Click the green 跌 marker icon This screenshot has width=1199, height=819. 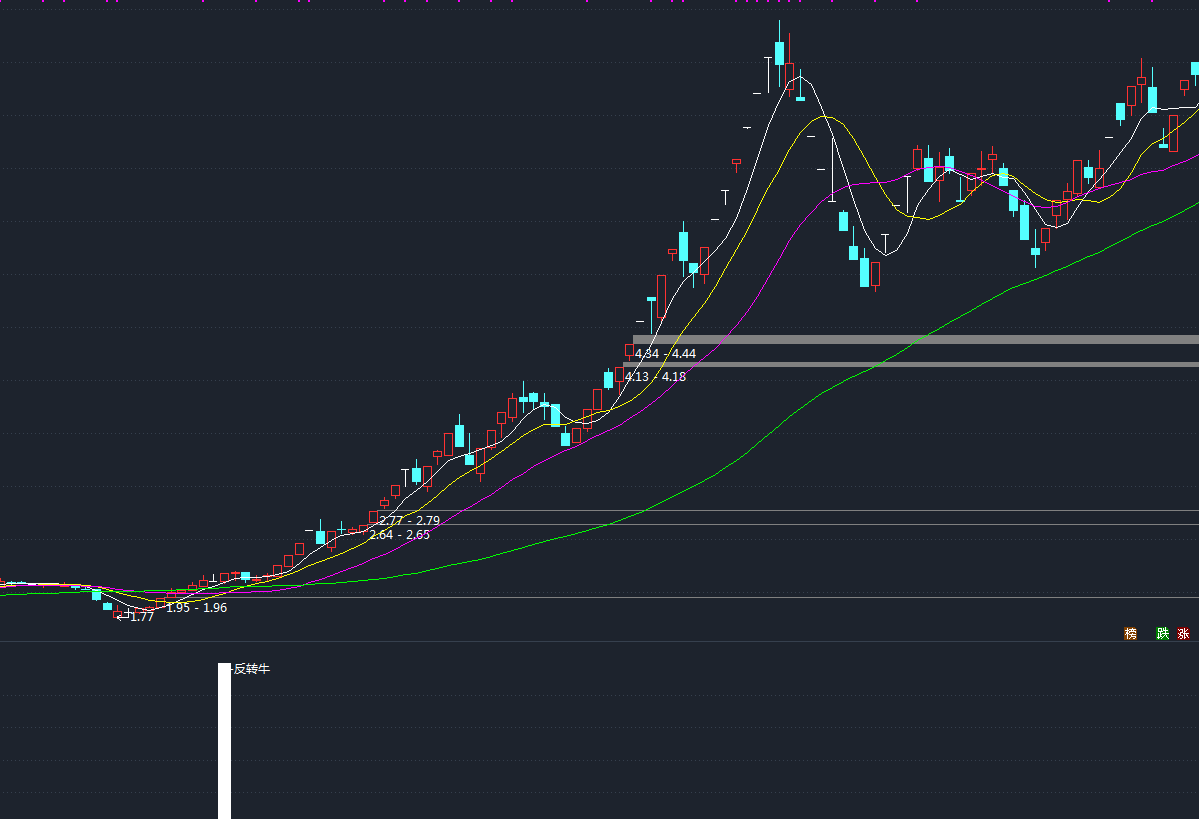1162,633
